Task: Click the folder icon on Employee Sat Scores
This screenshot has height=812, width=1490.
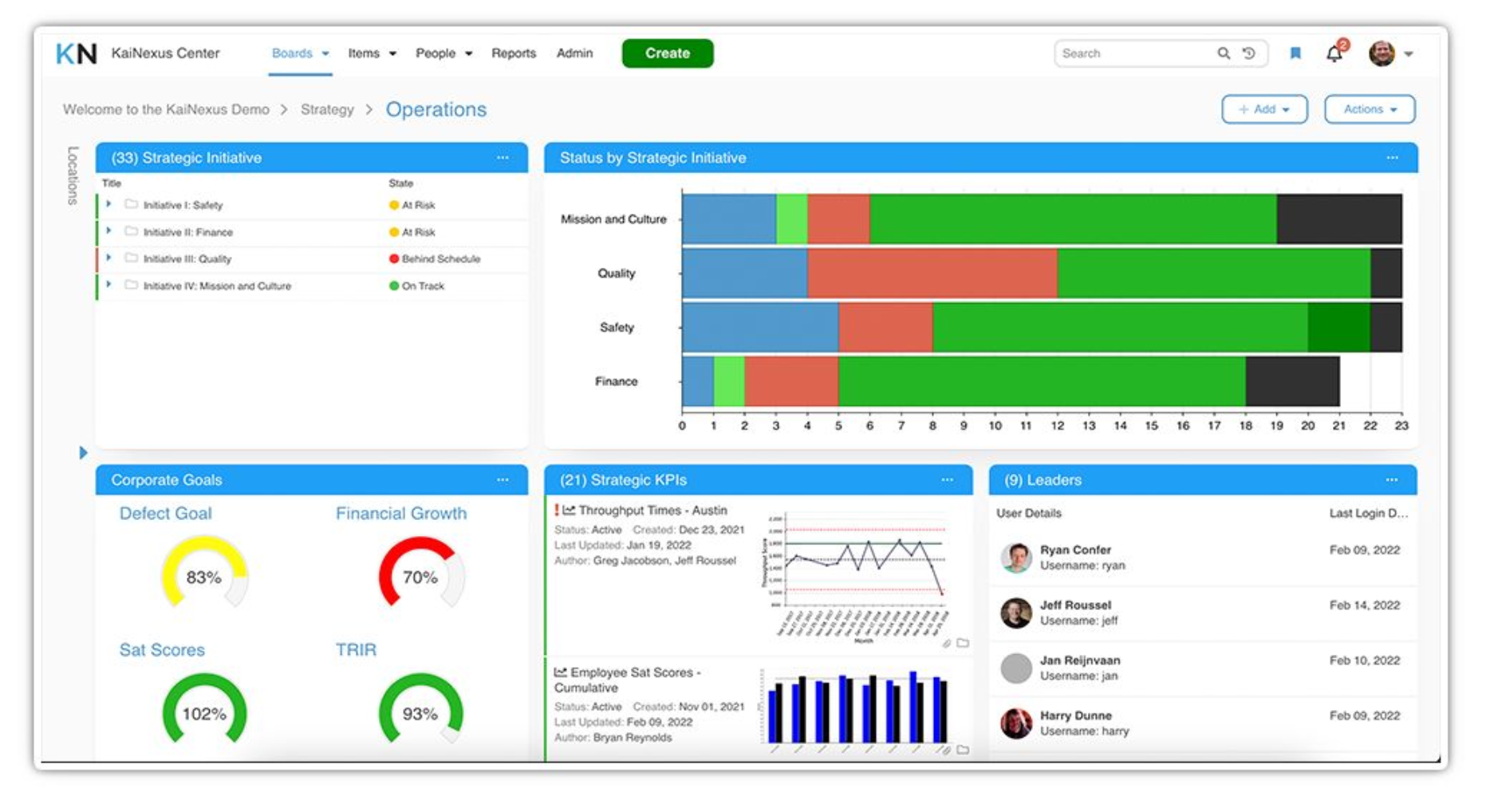Action: (963, 751)
